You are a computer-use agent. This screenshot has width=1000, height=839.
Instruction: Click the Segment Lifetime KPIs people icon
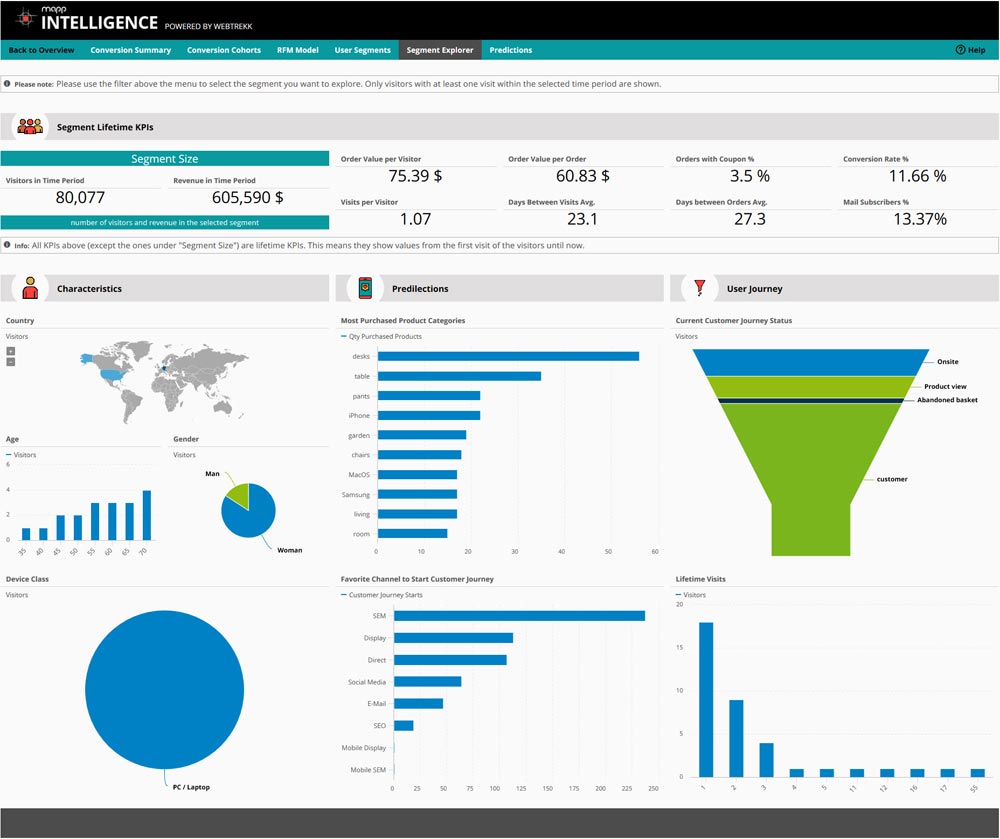coord(30,127)
